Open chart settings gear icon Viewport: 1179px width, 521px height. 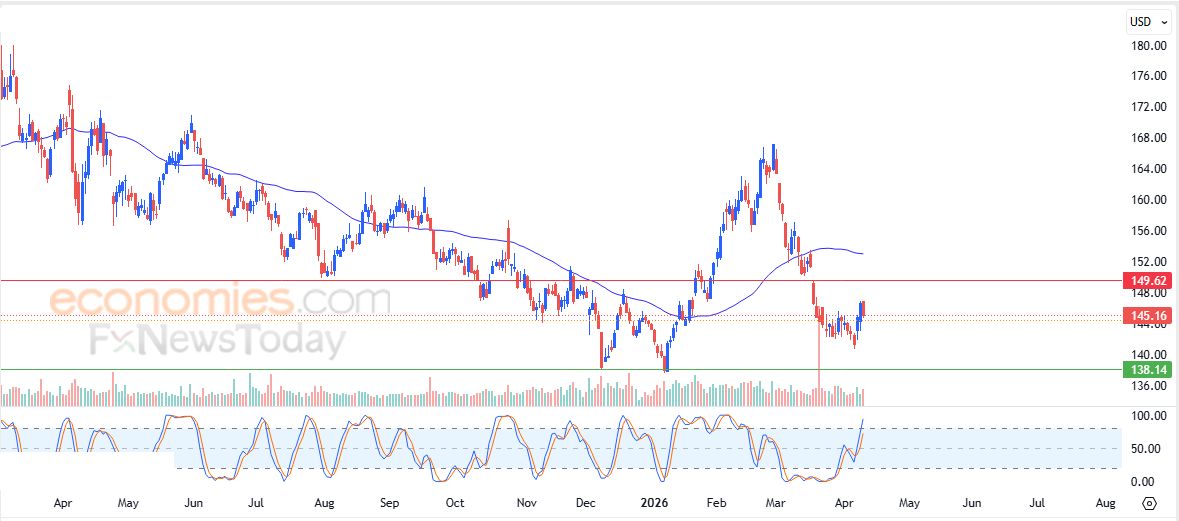(x=1149, y=503)
